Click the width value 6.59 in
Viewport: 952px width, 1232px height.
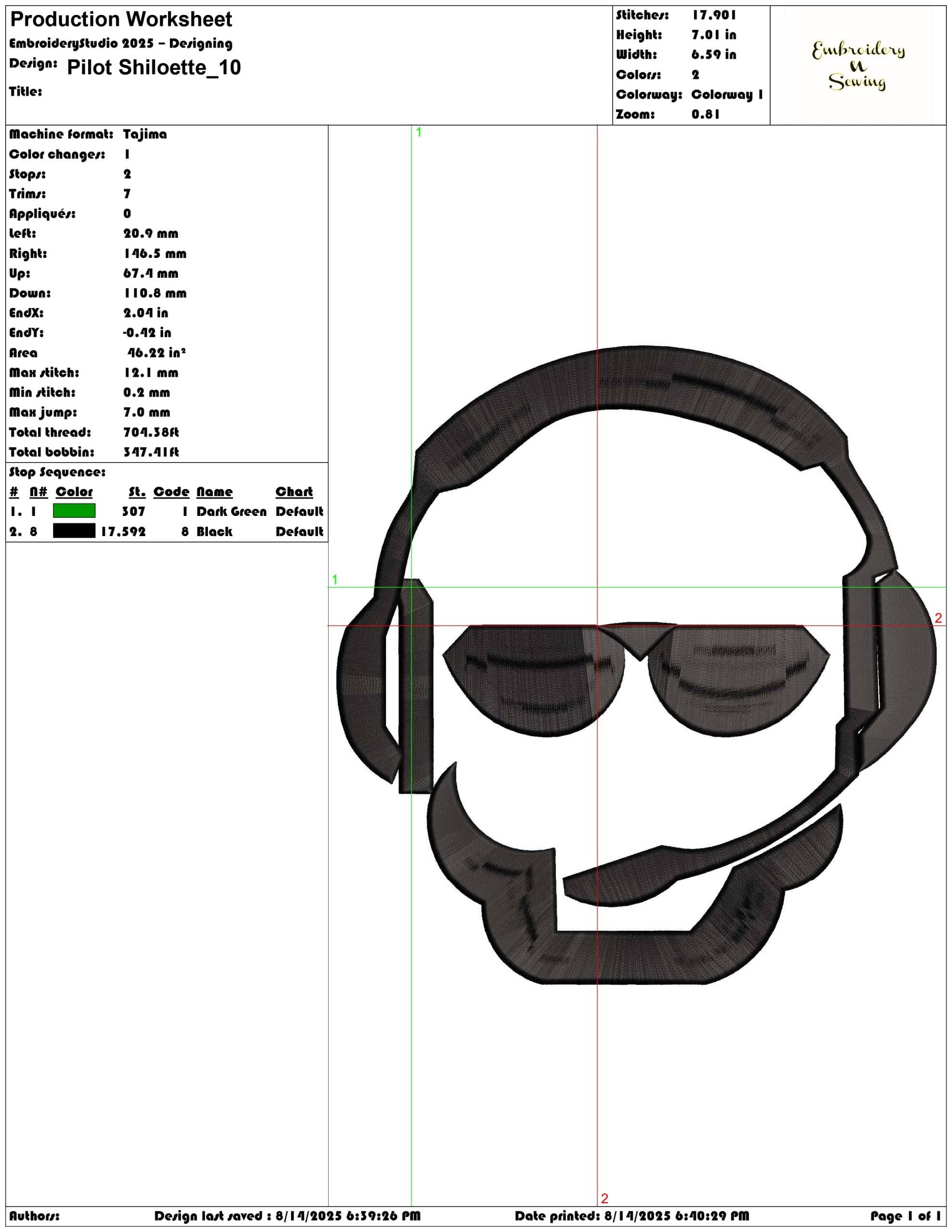pyautogui.click(x=714, y=55)
